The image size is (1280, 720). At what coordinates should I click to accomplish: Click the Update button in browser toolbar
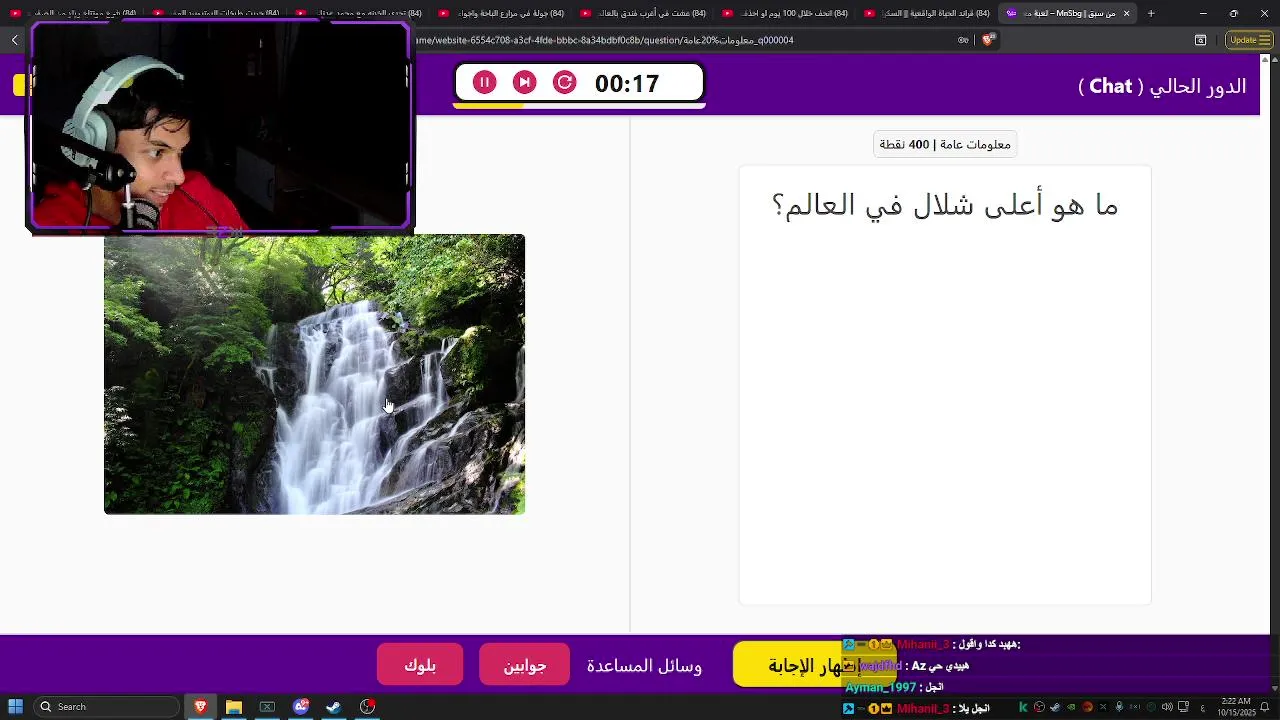tap(1250, 40)
